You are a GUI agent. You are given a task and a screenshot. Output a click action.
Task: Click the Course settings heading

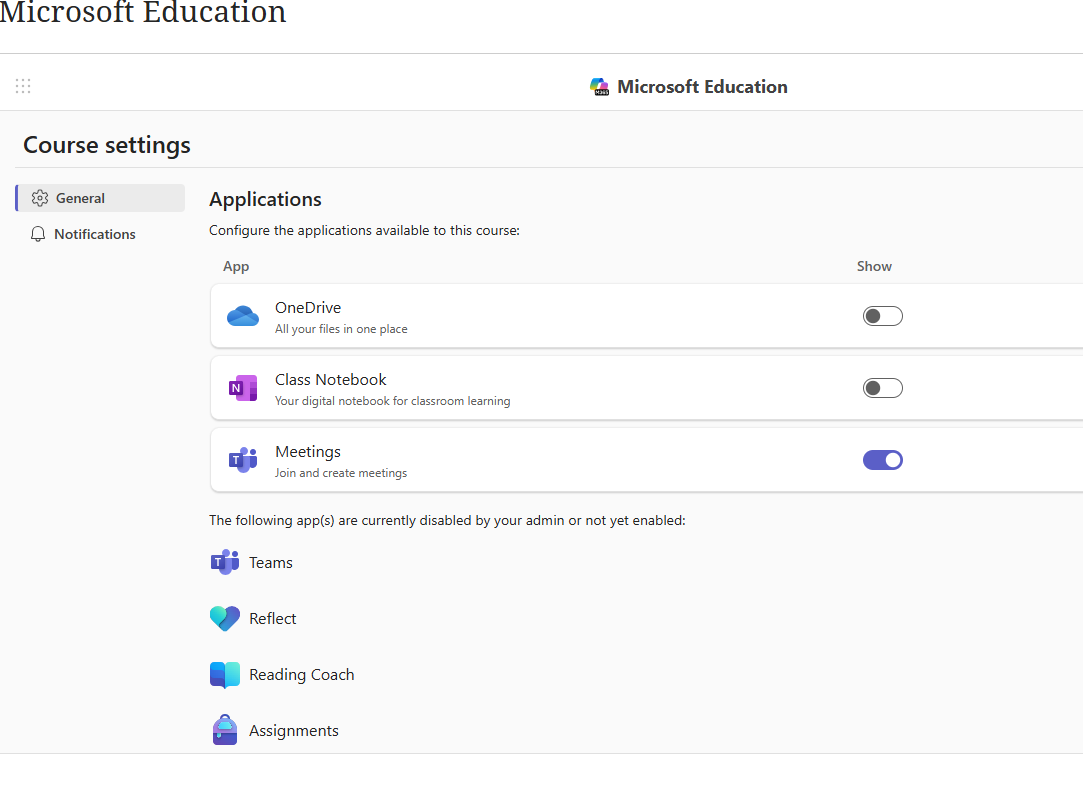click(106, 145)
